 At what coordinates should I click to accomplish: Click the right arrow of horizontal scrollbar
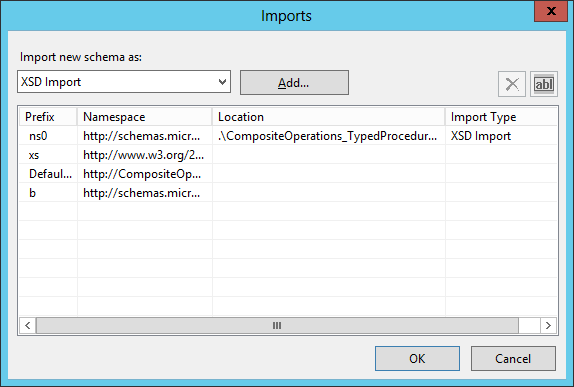[548, 325]
